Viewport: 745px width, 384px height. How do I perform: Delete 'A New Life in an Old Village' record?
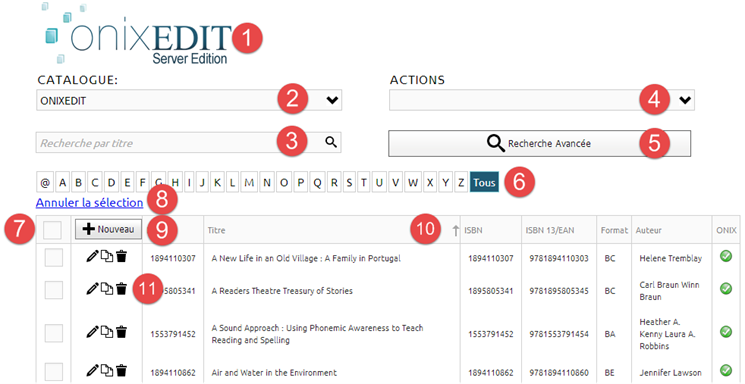pos(122,257)
